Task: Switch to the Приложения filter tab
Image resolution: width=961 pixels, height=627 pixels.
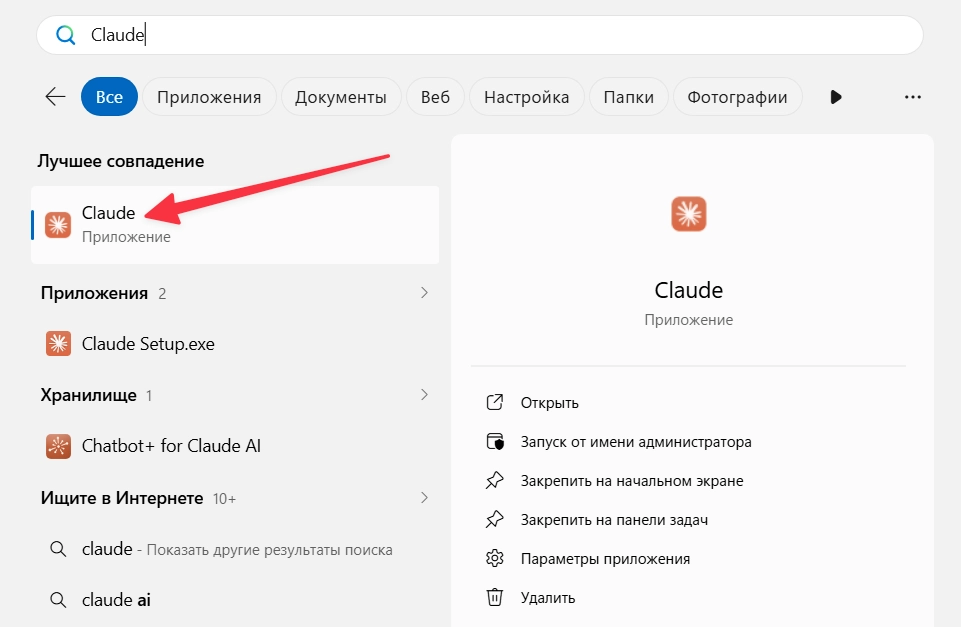Action: 209,97
